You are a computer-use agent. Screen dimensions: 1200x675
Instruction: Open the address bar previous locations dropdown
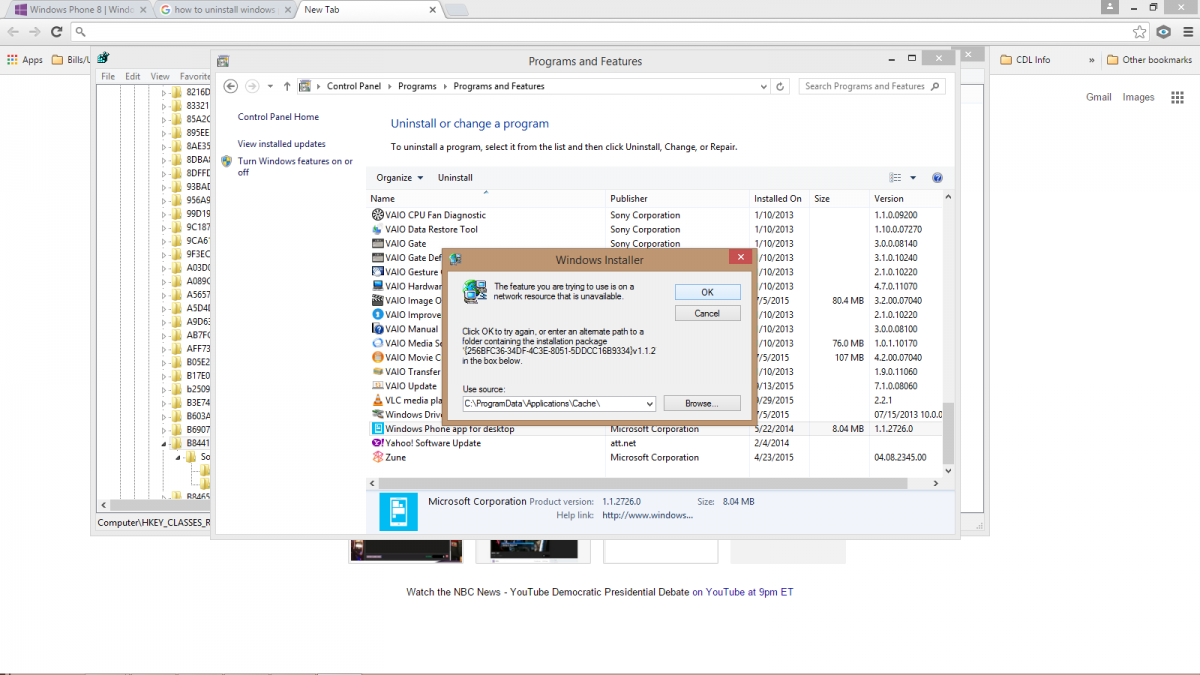click(763, 86)
